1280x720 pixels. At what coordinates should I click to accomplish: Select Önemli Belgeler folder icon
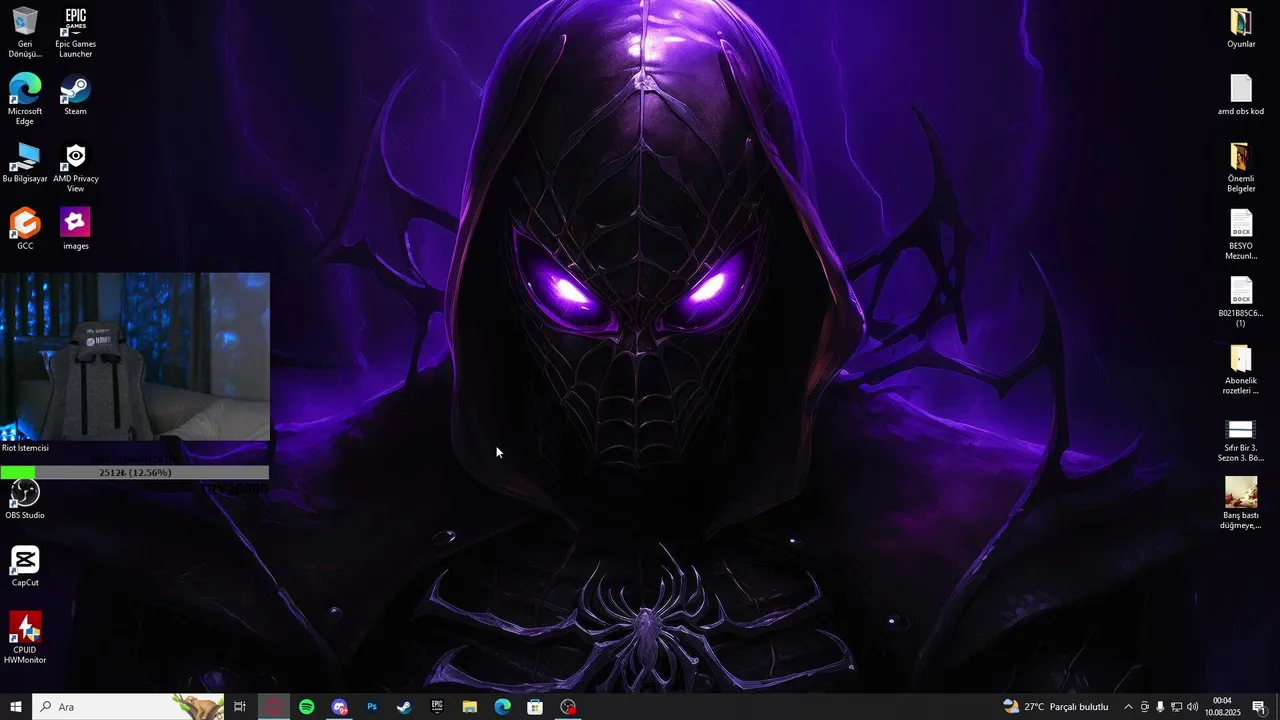pyautogui.click(x=1241, y=167)
